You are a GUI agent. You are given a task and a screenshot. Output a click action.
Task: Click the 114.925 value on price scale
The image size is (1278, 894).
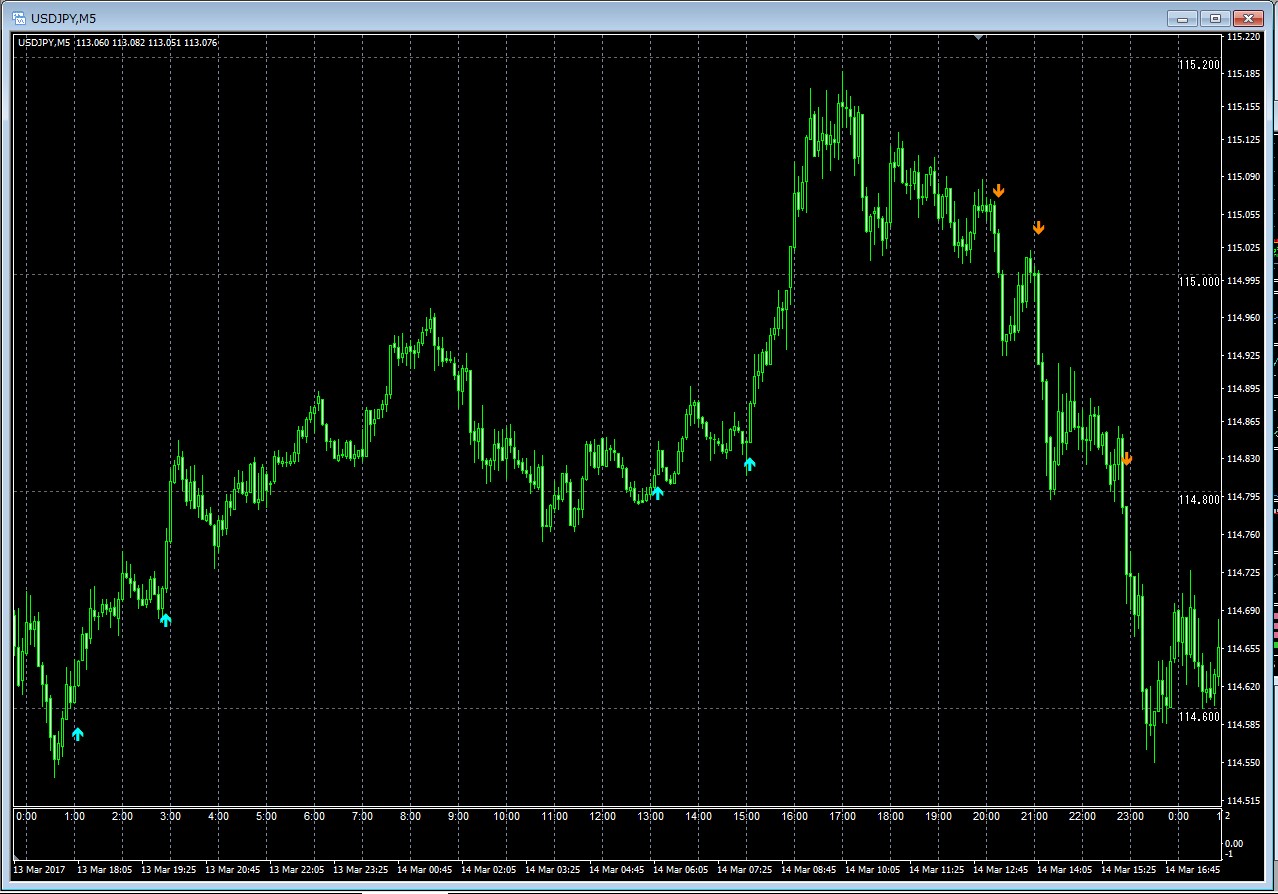[1244, 355]
